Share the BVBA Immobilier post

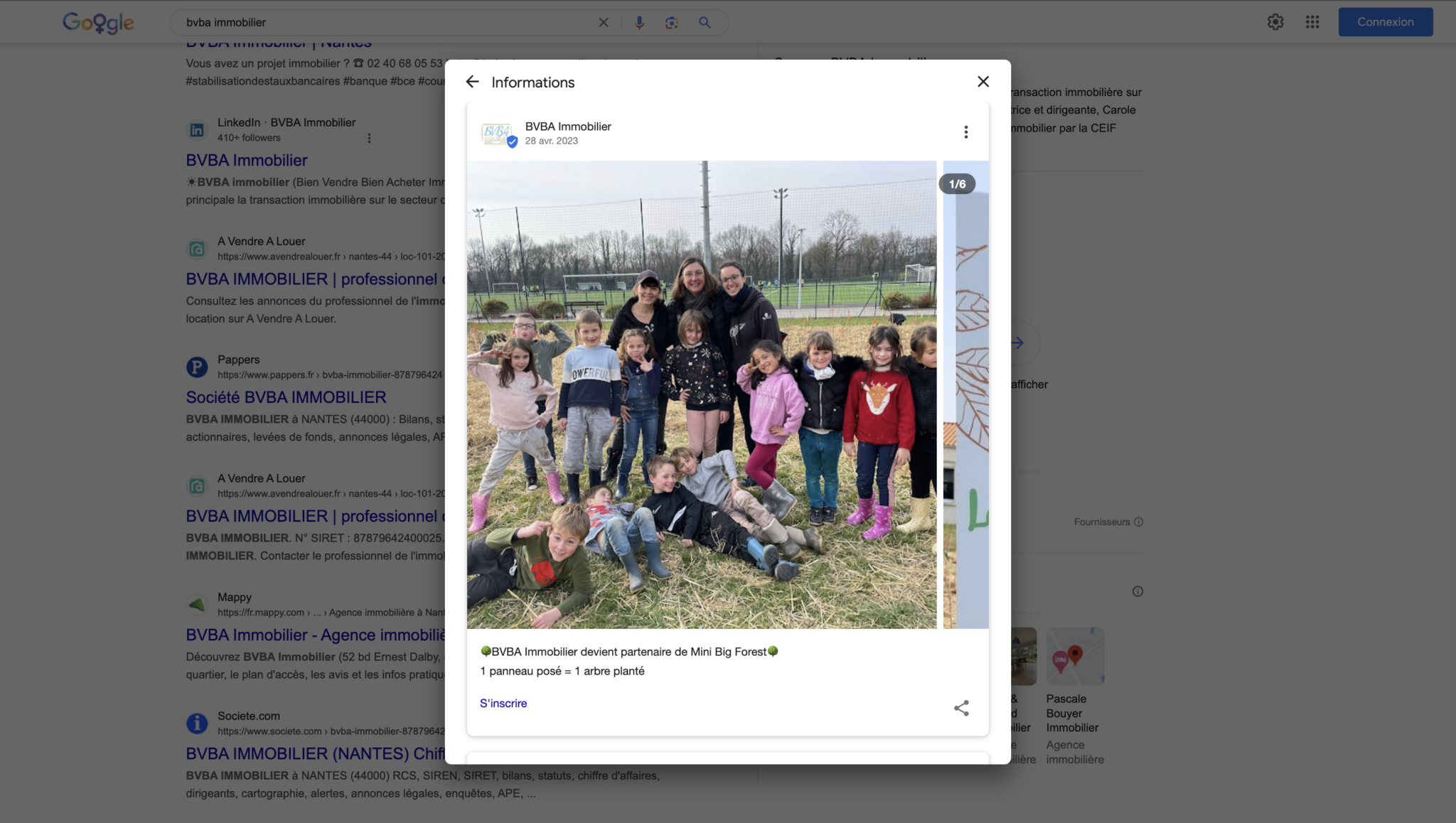(961, 707)
